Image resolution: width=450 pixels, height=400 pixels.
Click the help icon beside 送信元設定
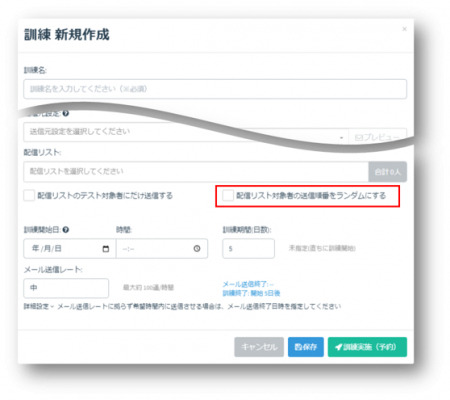tap(66, 113)
